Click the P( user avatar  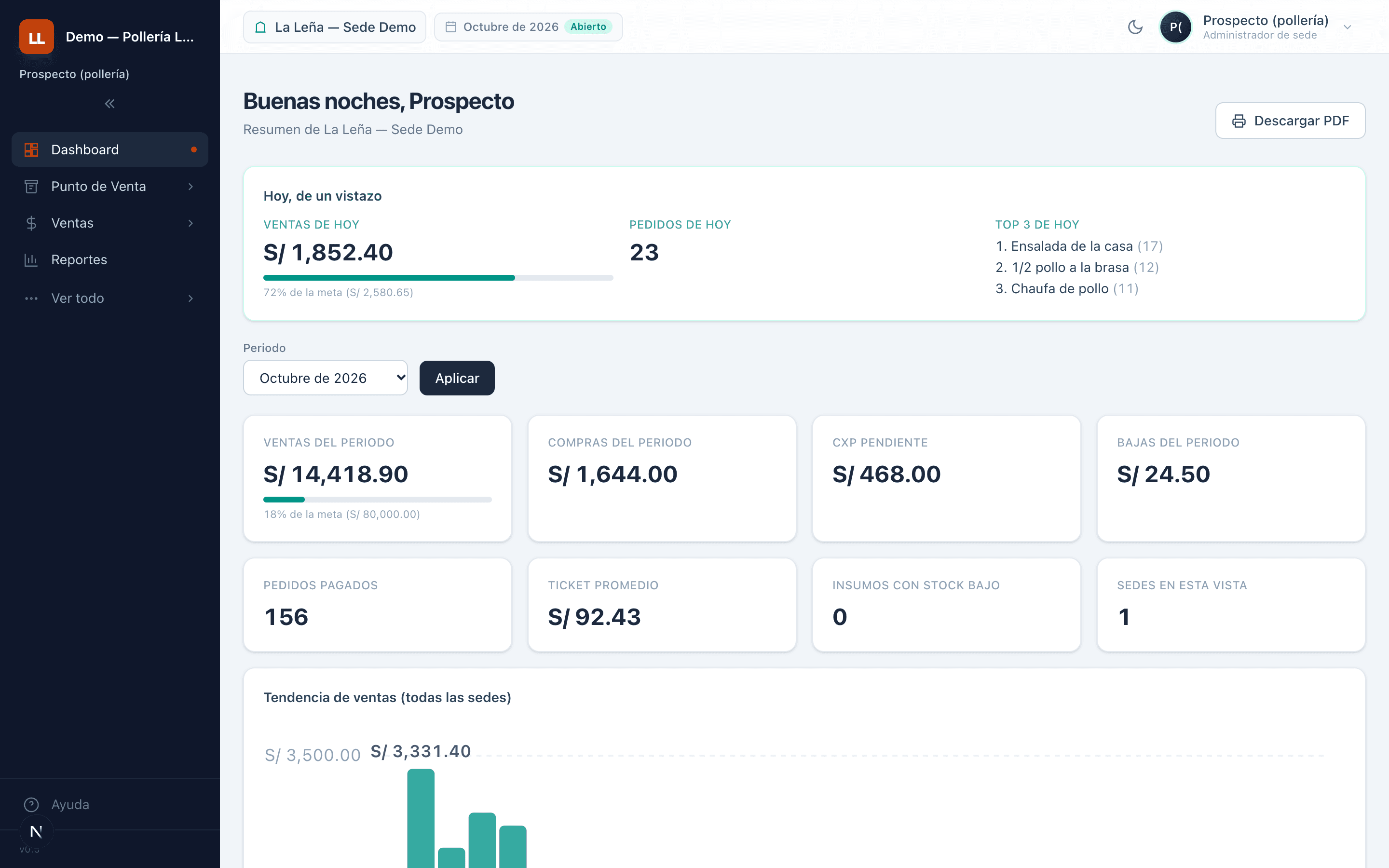click(1175, 27)
